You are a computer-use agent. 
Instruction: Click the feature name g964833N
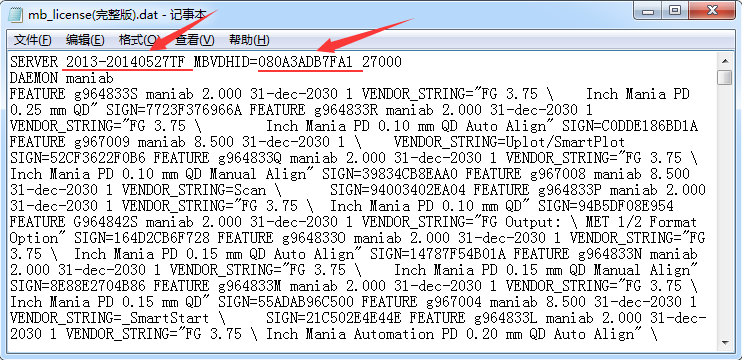click(x=610, y=254)
